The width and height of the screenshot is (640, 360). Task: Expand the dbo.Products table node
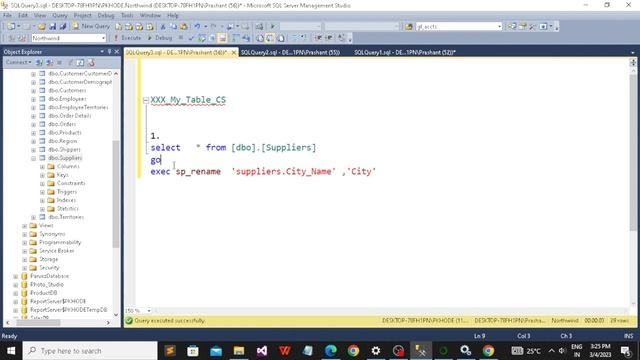pos(33,133)
